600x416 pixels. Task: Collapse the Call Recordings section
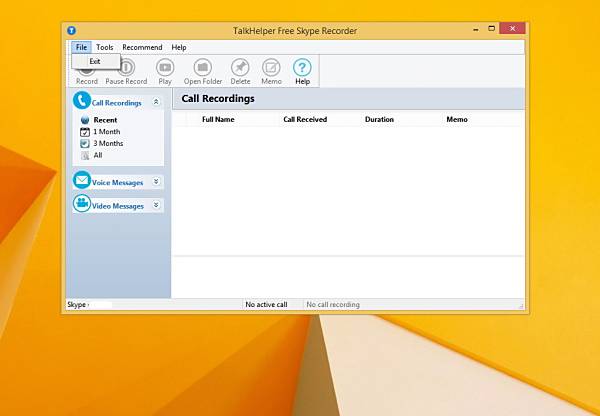click(x=156, y=102)
